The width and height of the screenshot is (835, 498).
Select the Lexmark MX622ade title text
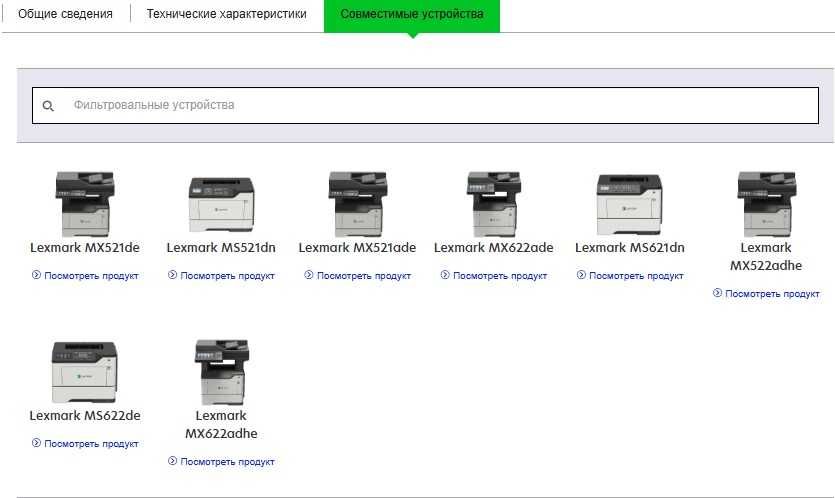[x=494, y=248]
